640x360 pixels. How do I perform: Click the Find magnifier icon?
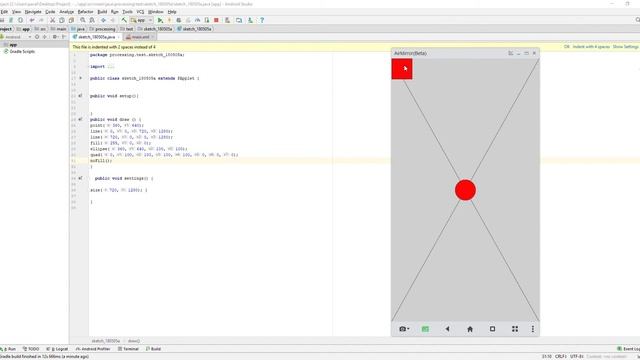point(83,20)
